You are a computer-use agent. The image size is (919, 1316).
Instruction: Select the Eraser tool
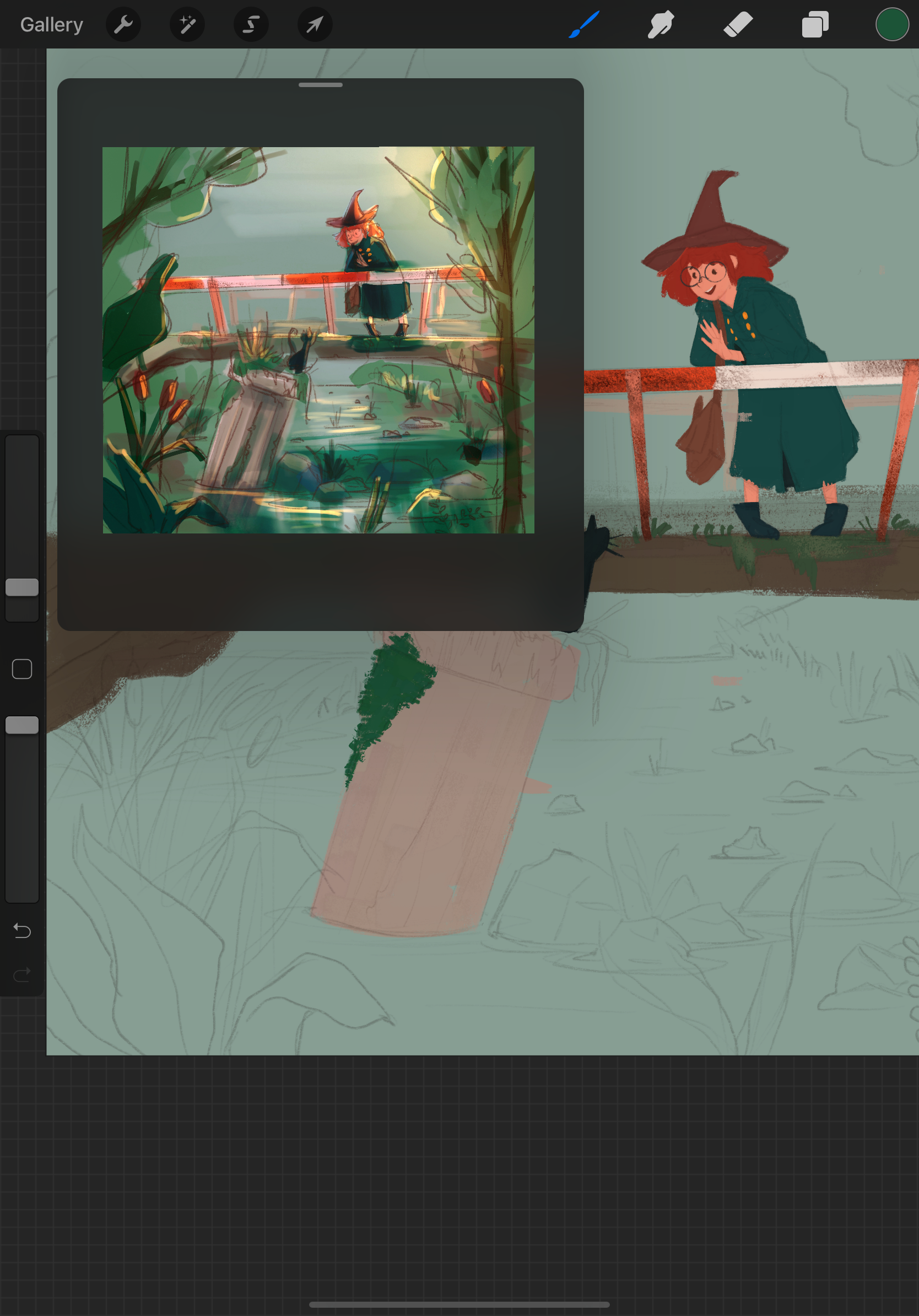coord(738,25)
